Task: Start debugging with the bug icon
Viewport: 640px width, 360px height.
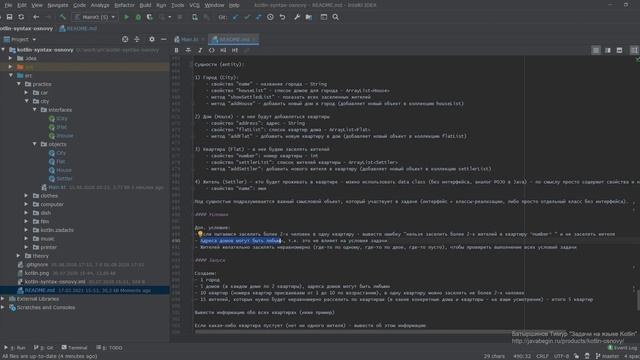Action: [x=138, y=17]
